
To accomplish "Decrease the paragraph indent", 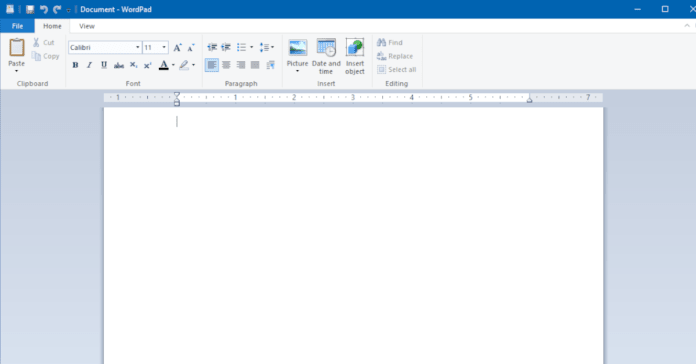I will point(212,47).
